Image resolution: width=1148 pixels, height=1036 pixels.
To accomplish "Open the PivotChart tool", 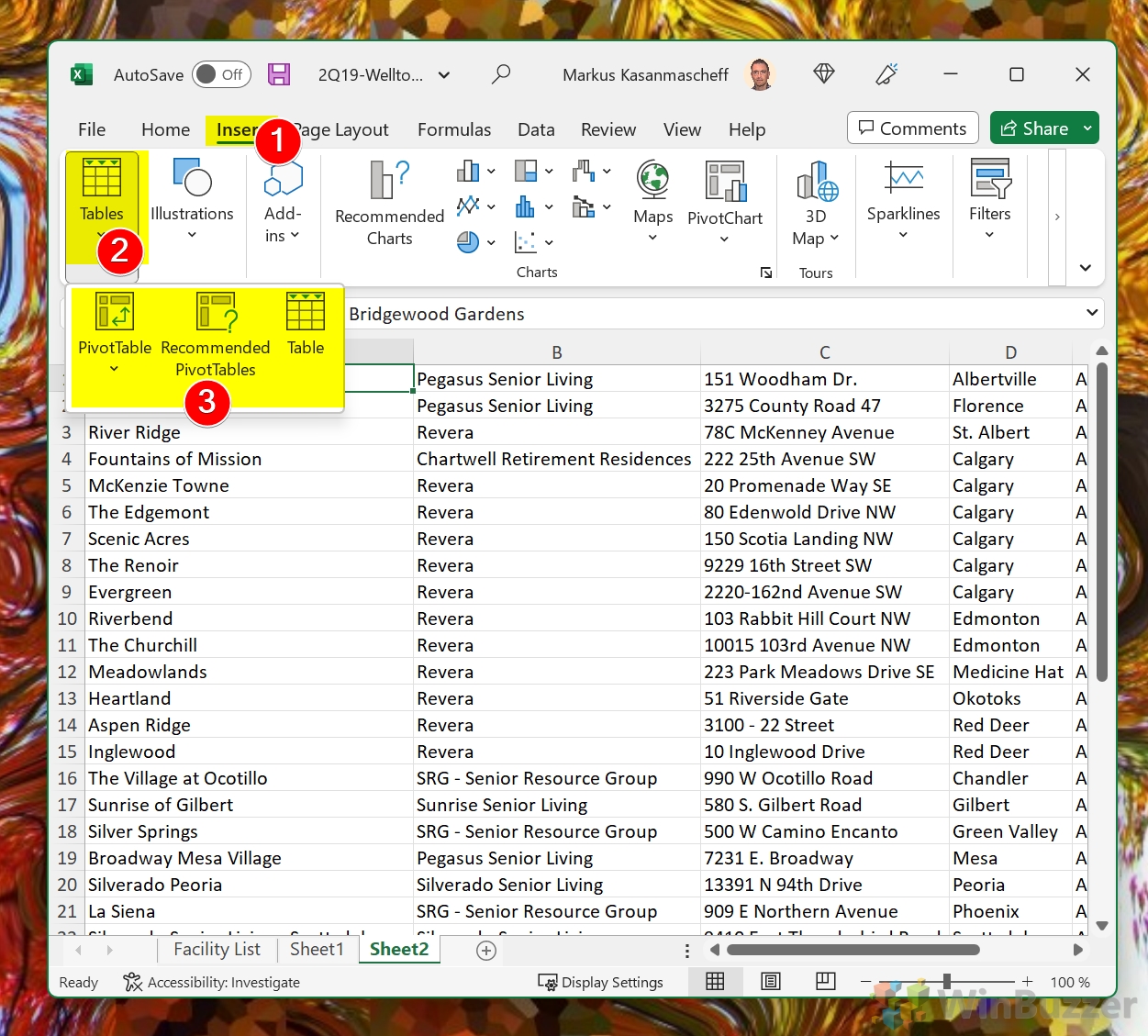I will click(724, 182).
